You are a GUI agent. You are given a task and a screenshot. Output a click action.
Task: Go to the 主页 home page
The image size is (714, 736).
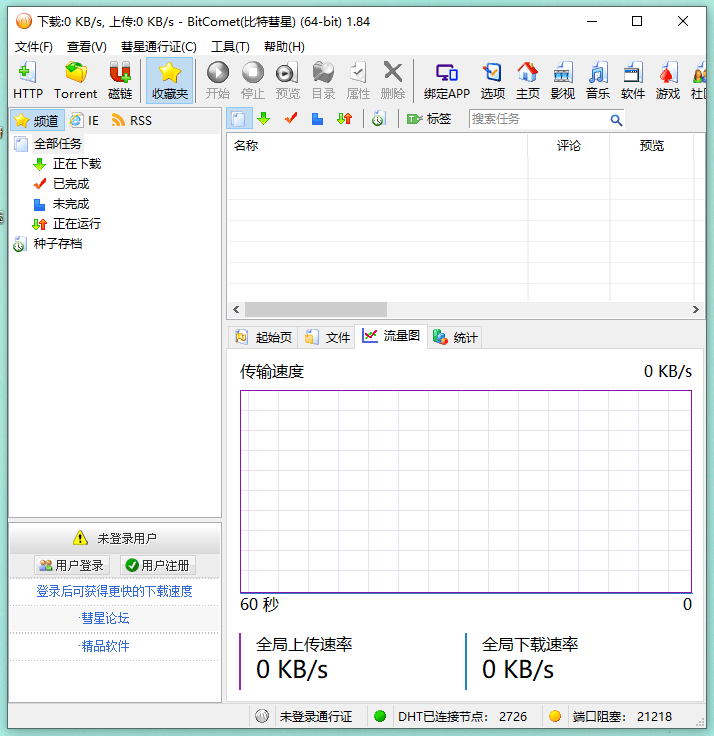click(528, 80)
